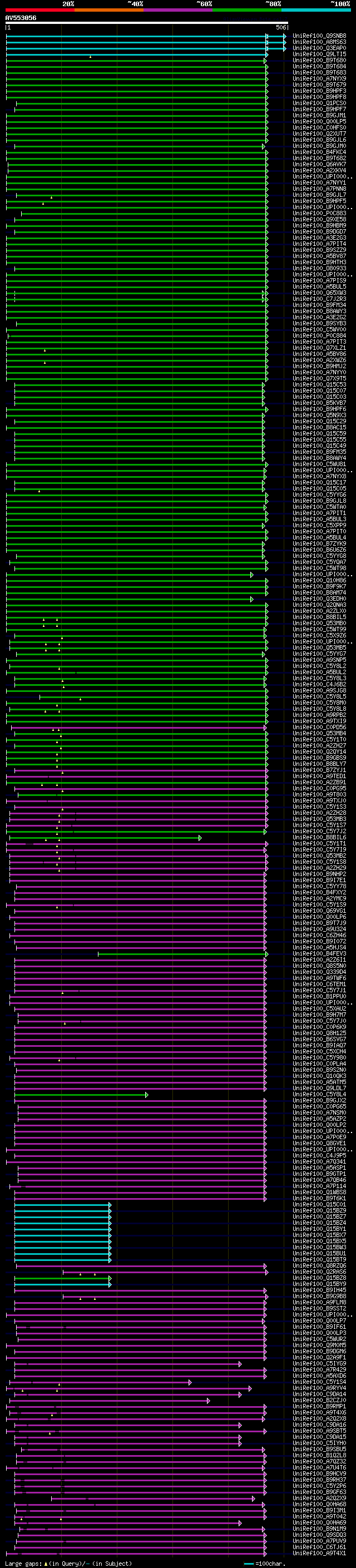Select the UniRef100_Q9XE58 label
The width and height of the screenshot is (356, 1568).
319,219
